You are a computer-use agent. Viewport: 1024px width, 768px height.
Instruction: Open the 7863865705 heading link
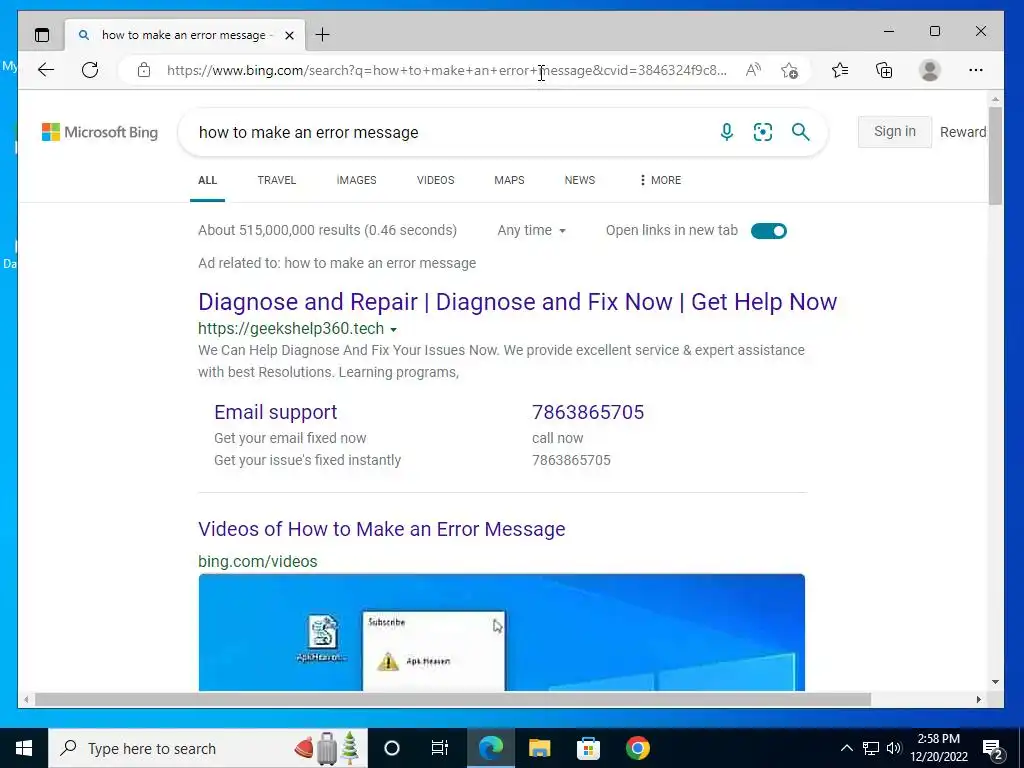tap(588, 412)
